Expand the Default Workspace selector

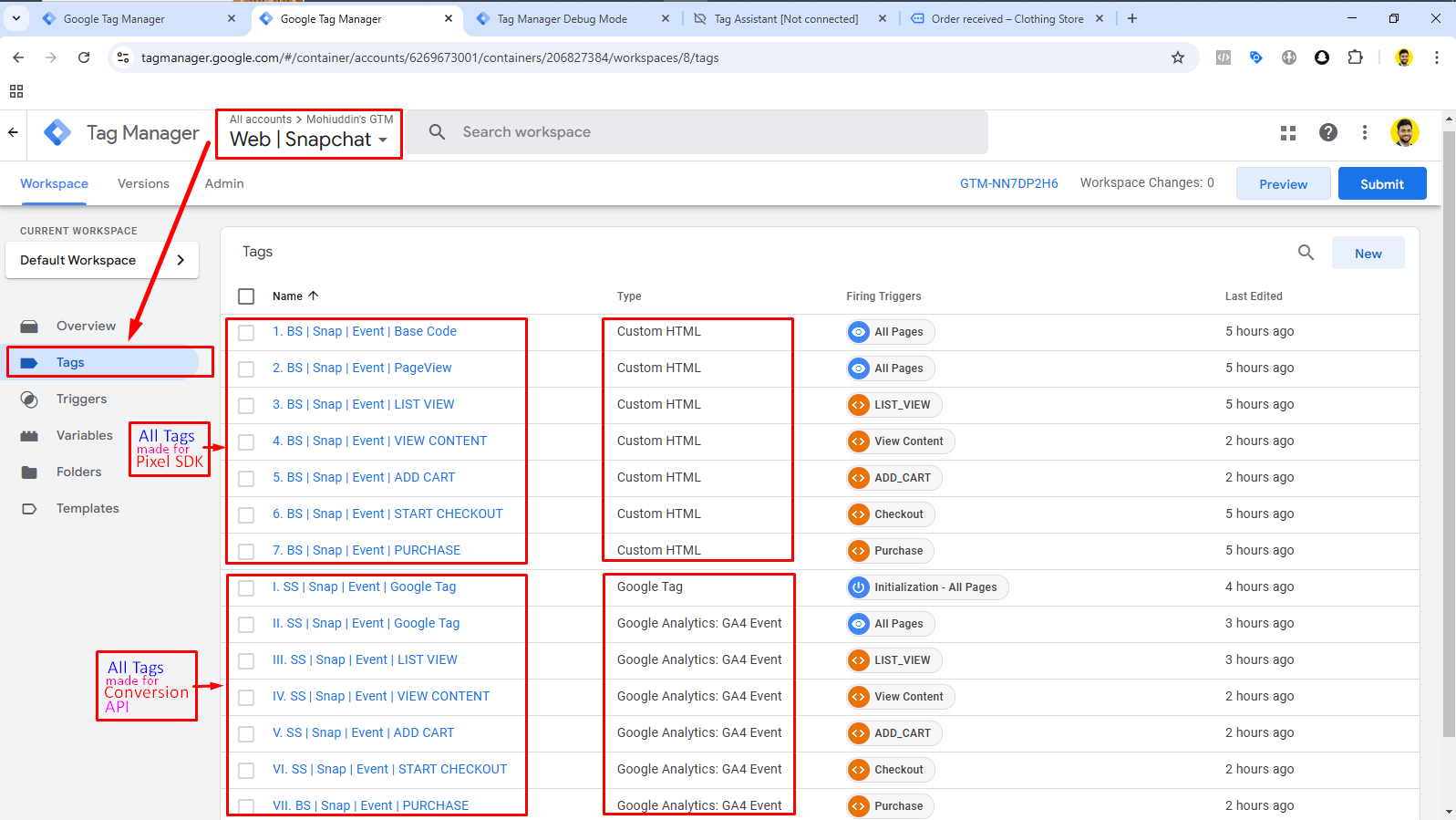[102, 261]
